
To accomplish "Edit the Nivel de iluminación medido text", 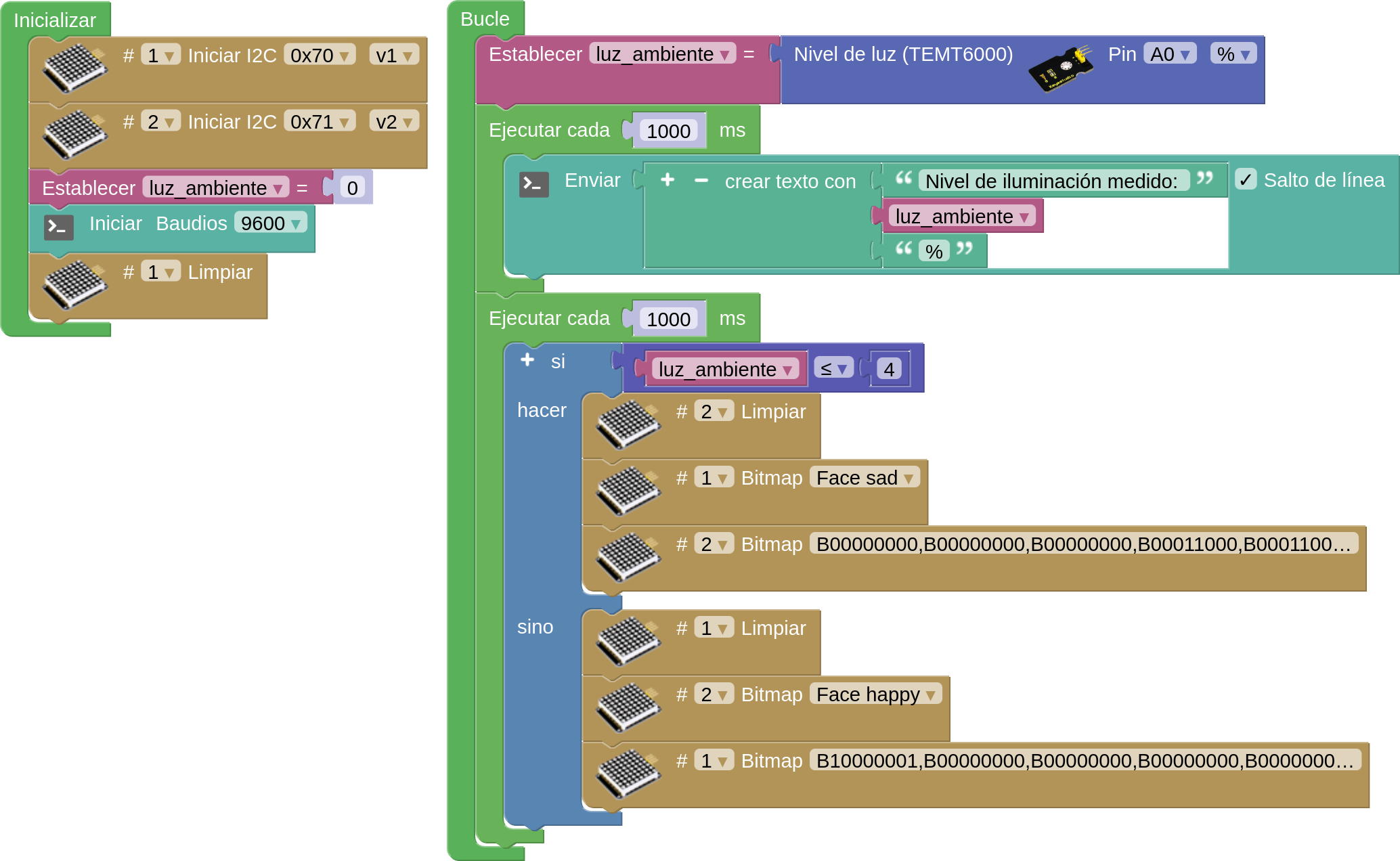I will [x=1051, y=181].
